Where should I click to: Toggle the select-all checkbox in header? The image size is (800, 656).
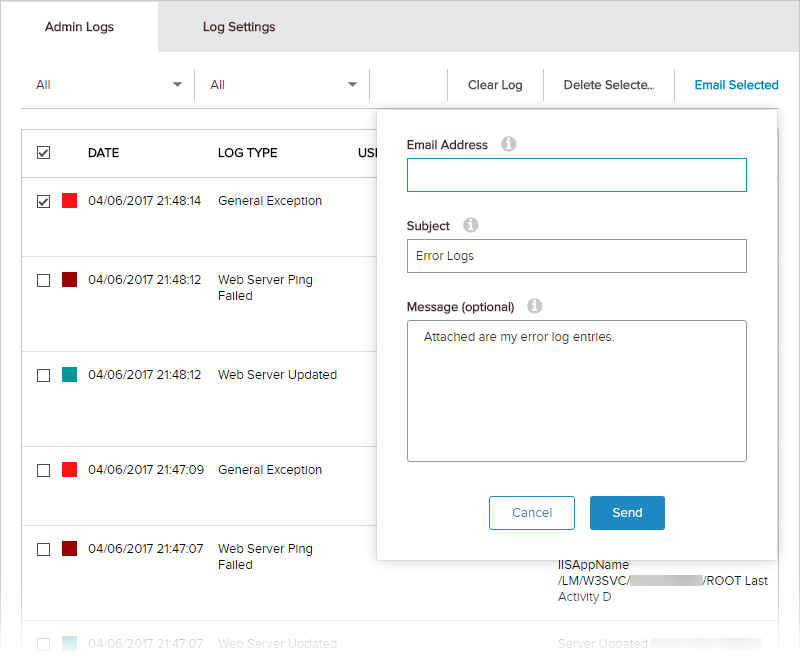pos(43,153)
